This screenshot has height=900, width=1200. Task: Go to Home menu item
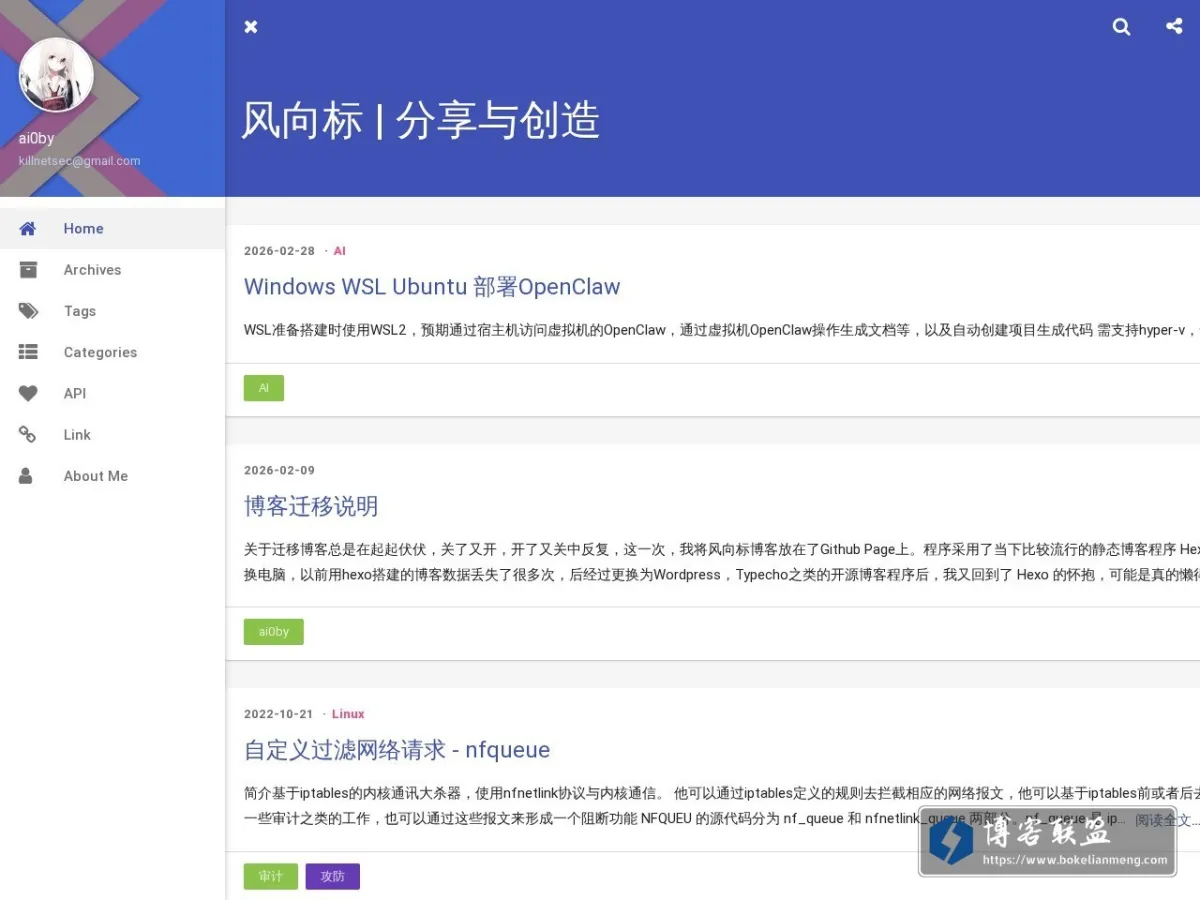pos(112,228)
